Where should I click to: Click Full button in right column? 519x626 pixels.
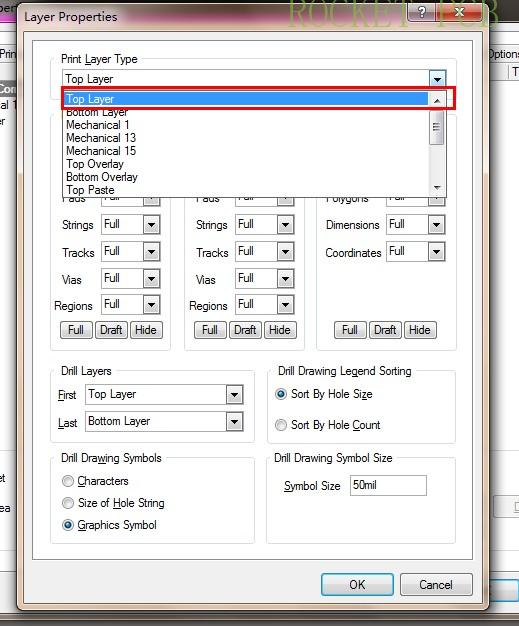pyautogui.click(x=350, y=330)
